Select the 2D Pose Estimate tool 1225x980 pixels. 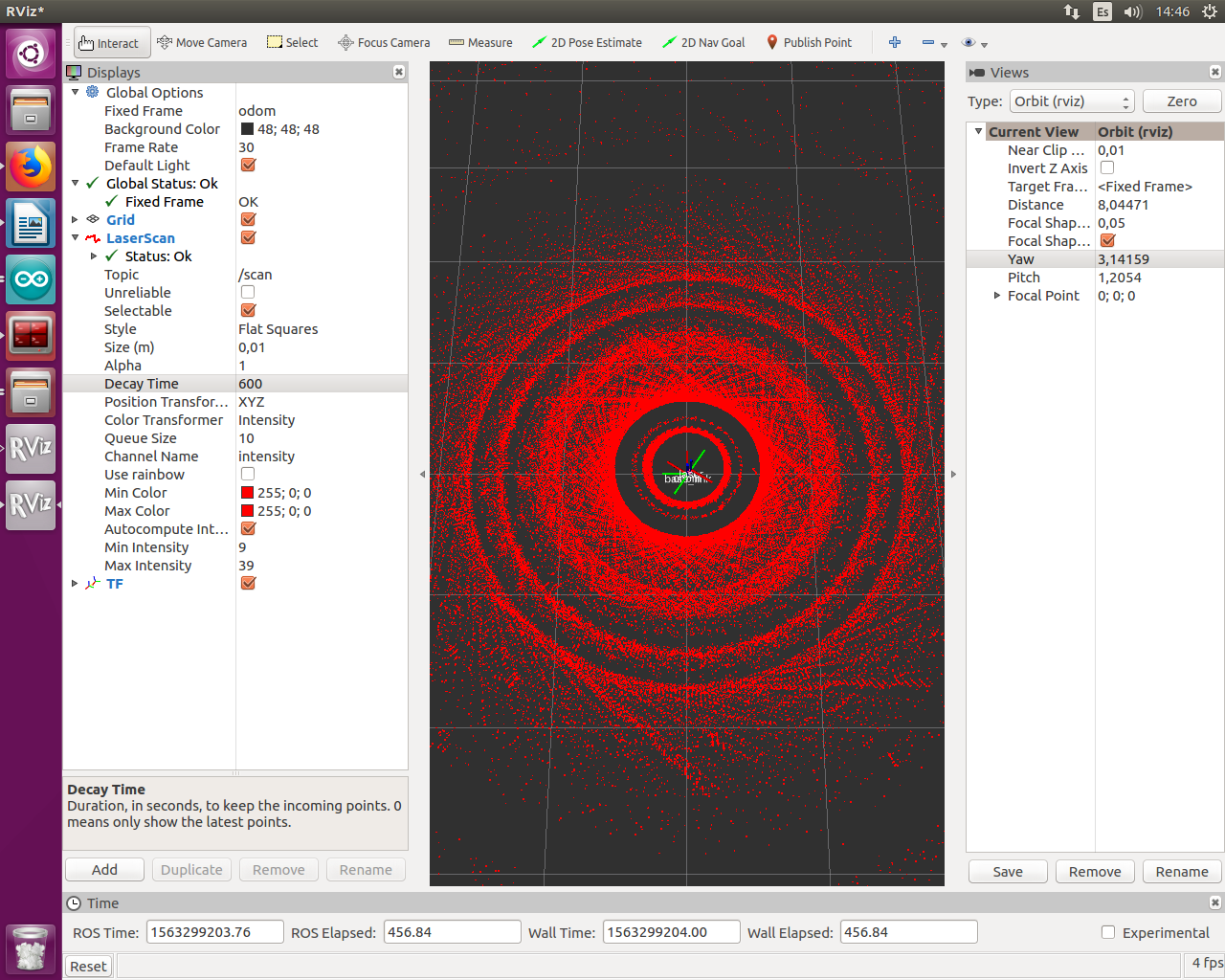point(587,43)
